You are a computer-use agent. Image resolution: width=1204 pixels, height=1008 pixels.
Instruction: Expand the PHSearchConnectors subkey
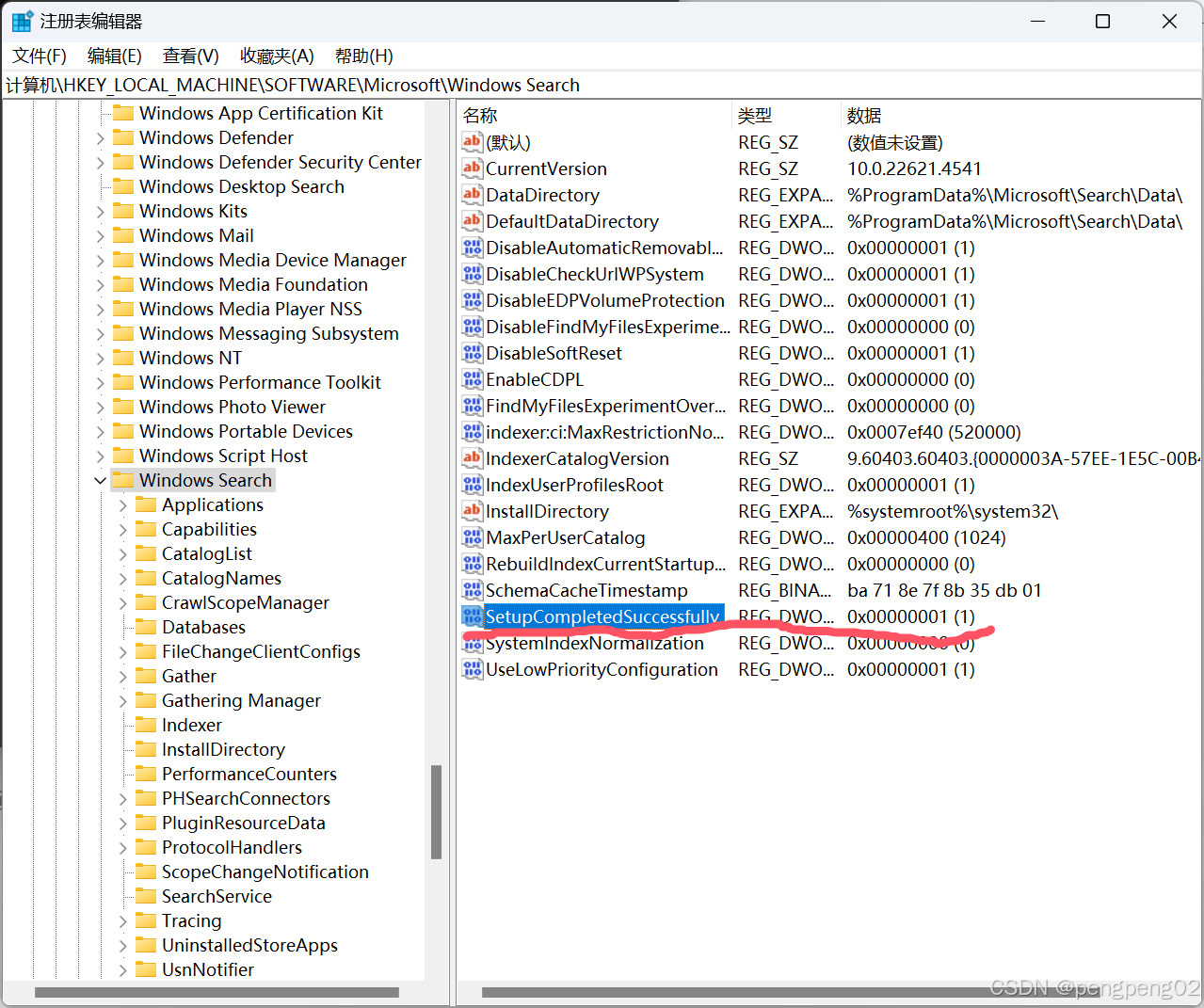(122, 798)
